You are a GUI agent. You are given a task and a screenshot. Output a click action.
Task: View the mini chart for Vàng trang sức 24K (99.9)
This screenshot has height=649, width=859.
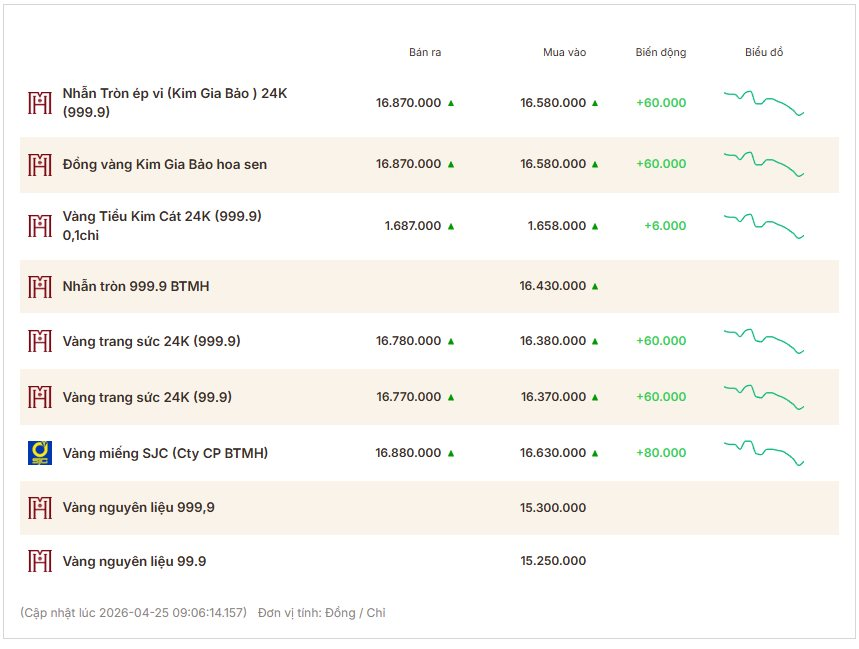click(764, 397)
